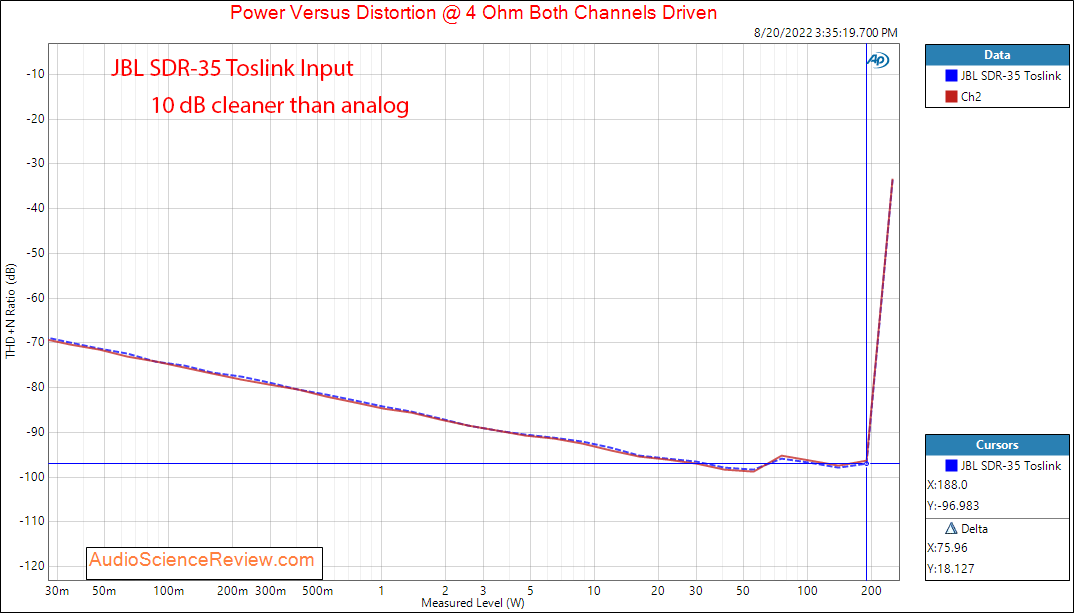Click the blue cursor swatch in Cursors panel
The image size is (1074, 613).
click(951, 466)
